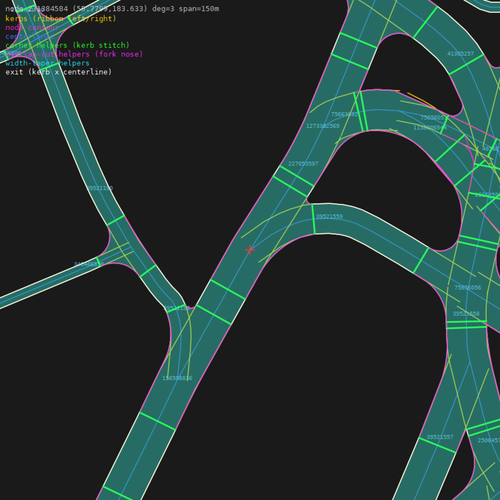500x500 pixels.
Task: Click road label 41385257
Action: (460, 54)
